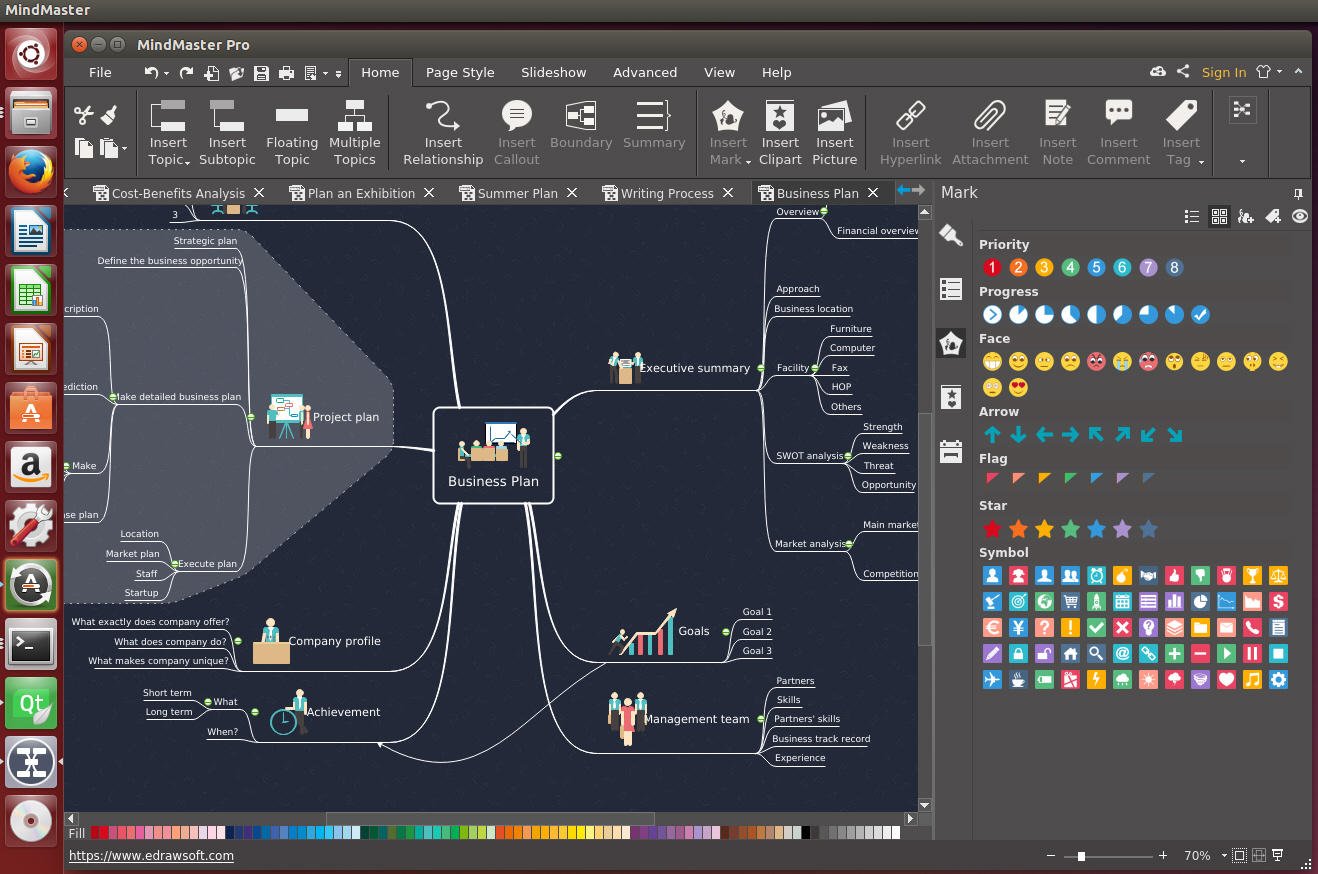The width and height of the screenshot is (1318, 874).
Task: Open the Firefox browser from dock
Action: [31, 172]
